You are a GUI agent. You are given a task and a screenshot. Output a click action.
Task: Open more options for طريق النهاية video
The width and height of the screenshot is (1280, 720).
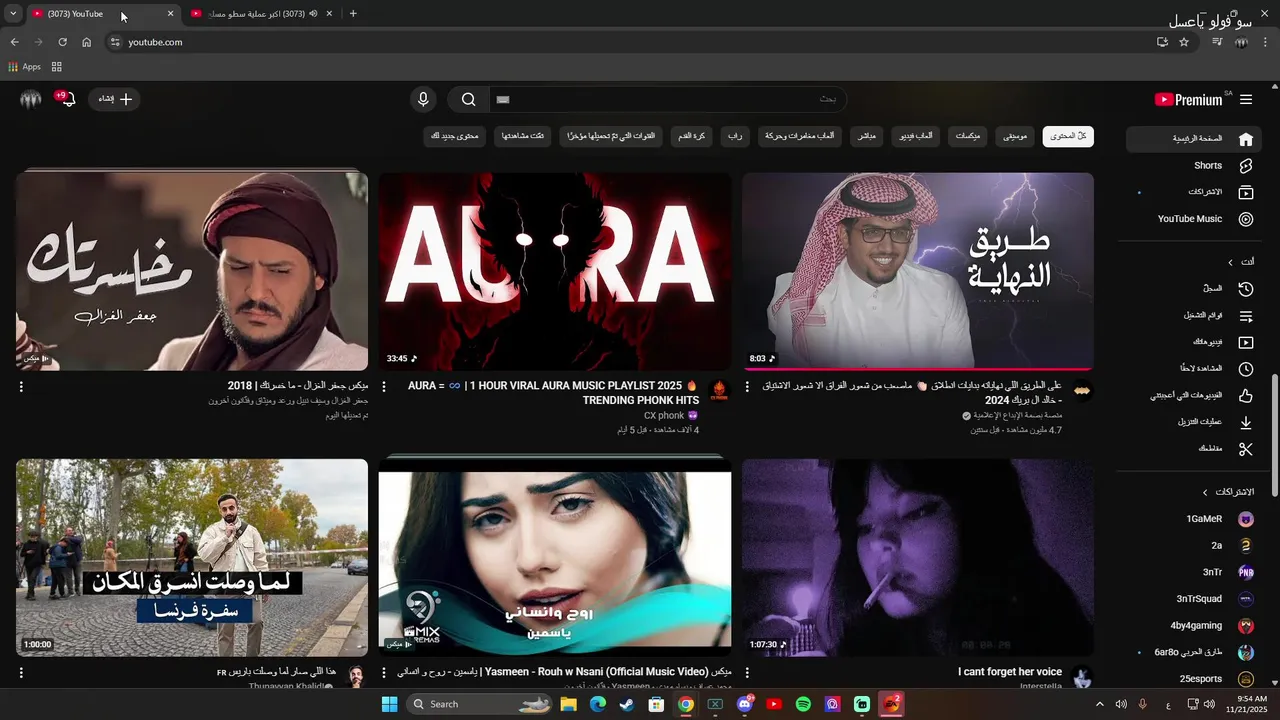coord(747,387)
